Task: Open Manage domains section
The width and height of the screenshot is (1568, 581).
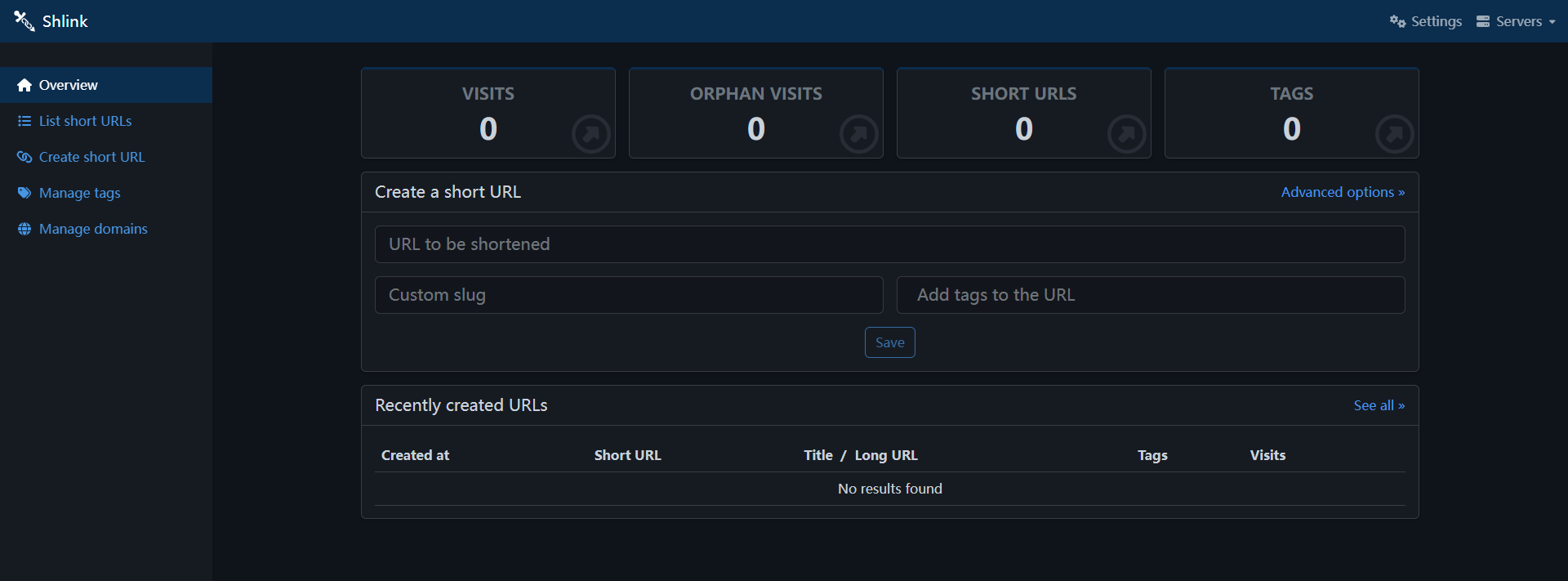Action: (106, 229)
